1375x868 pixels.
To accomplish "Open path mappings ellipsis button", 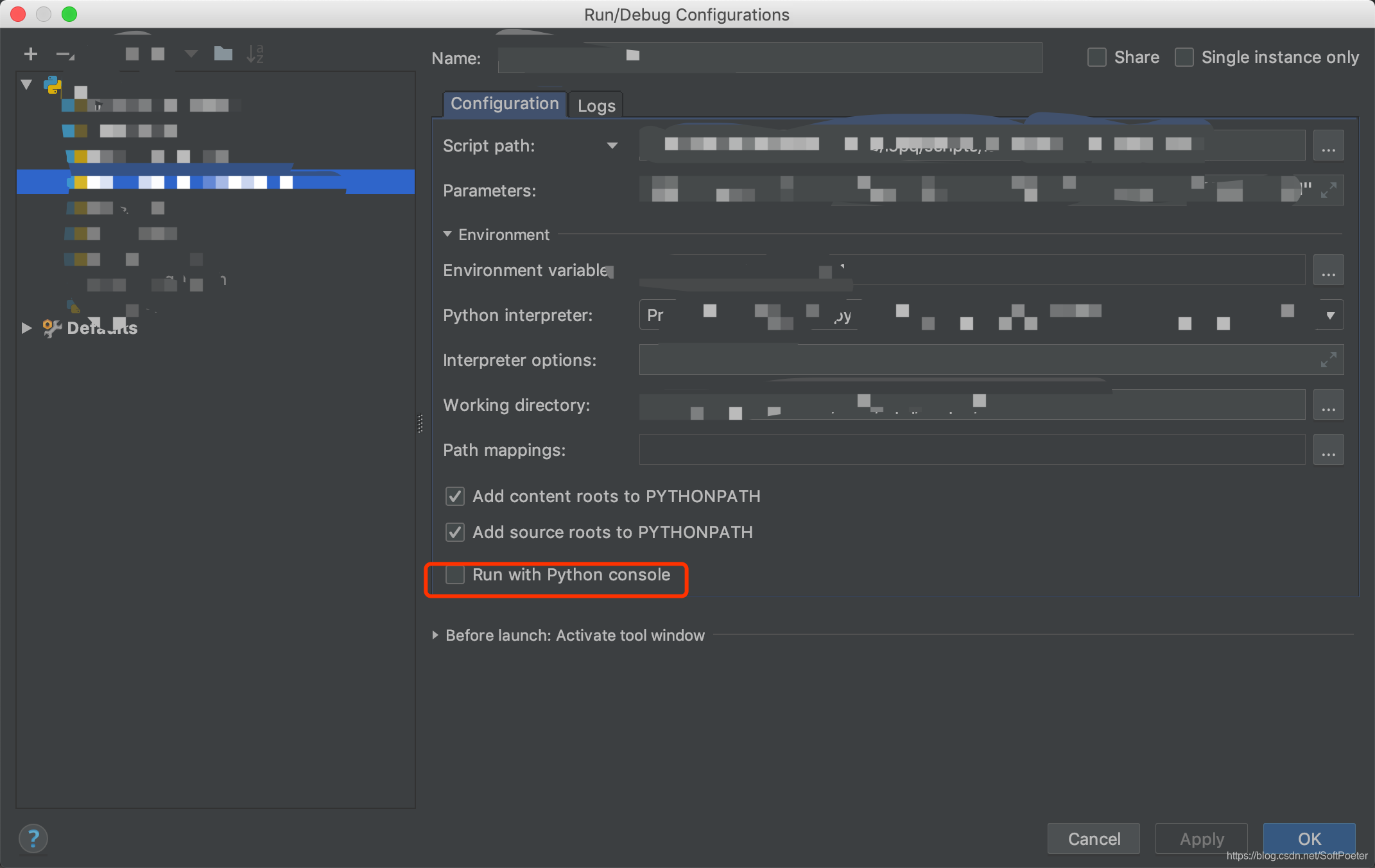I will click(x=1328, y=450).
